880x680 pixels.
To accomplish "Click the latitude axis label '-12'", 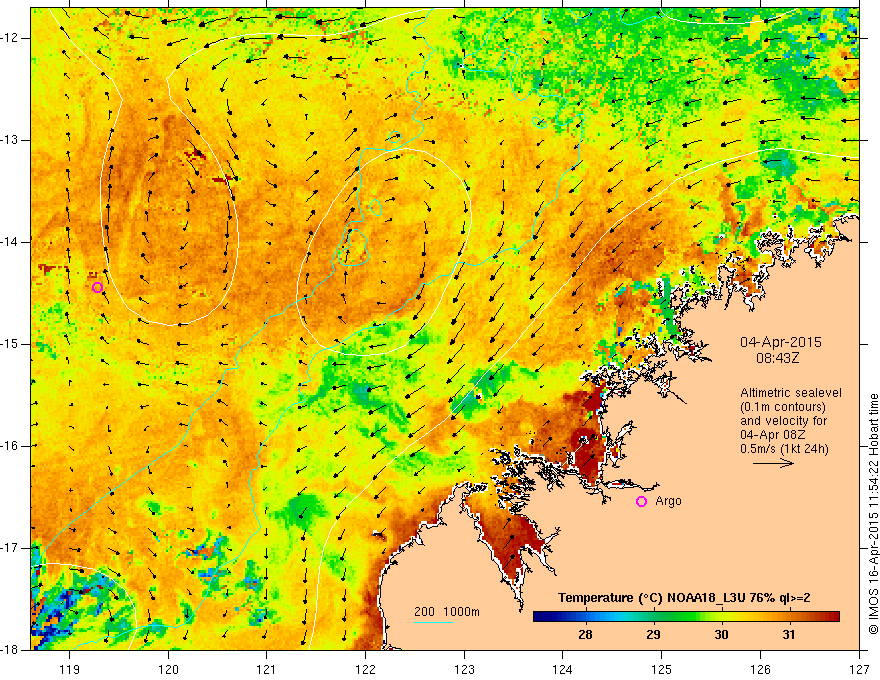I will [x=10, y=38].
